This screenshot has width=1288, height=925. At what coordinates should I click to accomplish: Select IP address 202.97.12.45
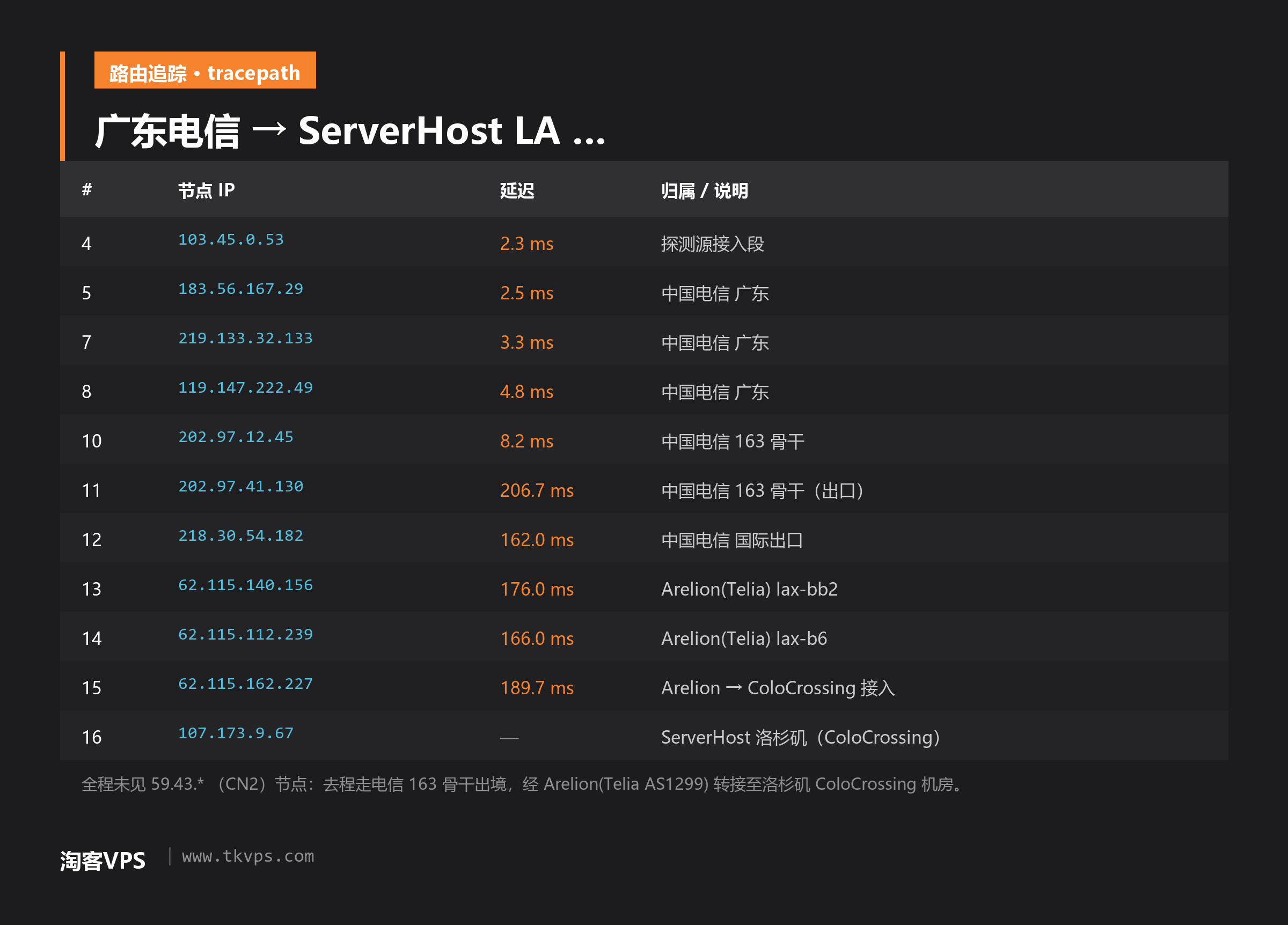pos(236,437)
